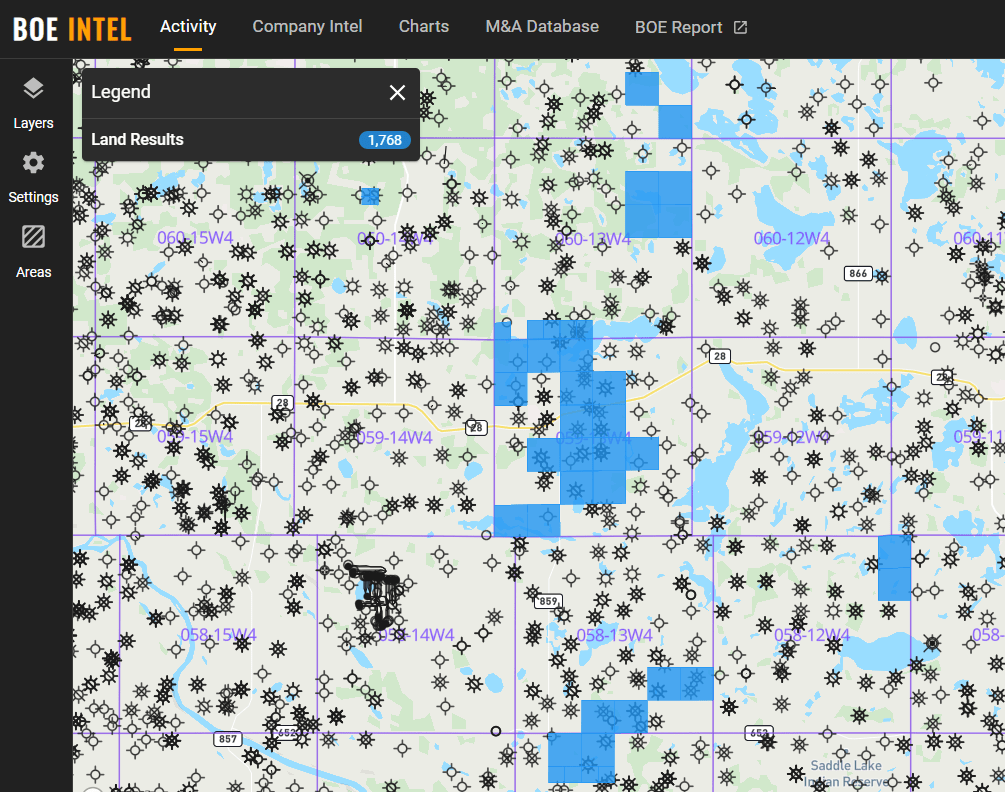Open the Layers panel
Image resolution: width=1005 pixels, height=792 pixels.
[33, 100]
